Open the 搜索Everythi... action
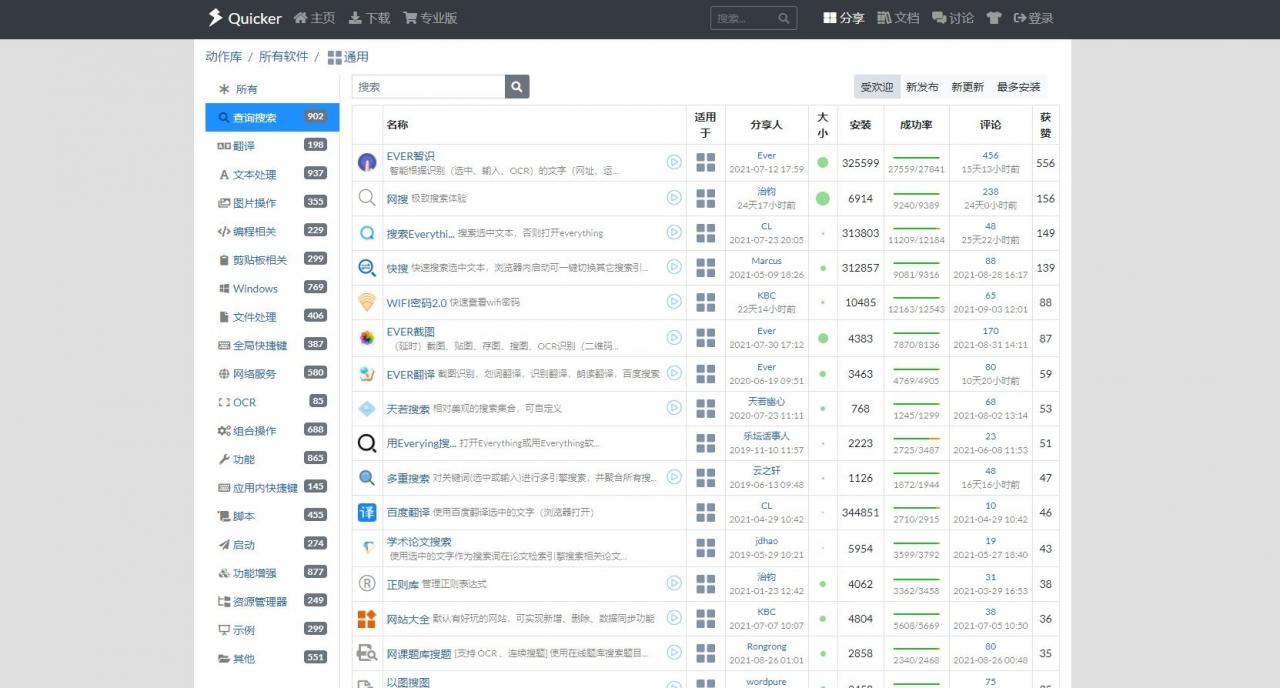This screenshot has height=688, width=1280. point(421,233)
